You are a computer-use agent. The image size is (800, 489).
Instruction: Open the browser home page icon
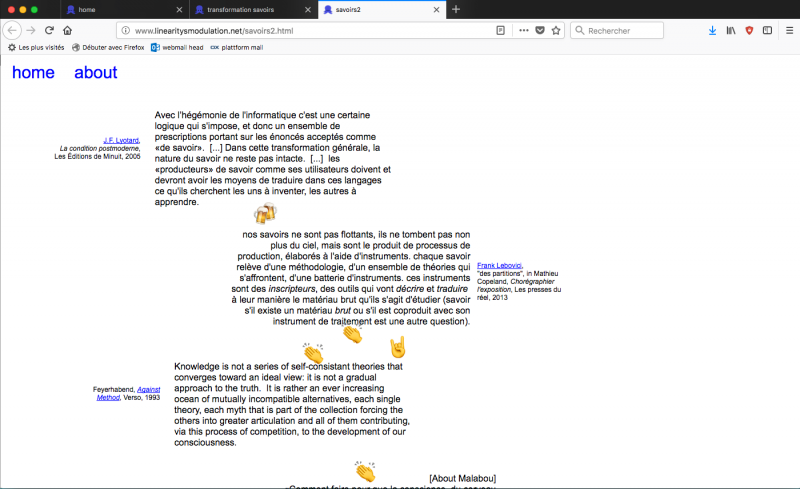pos(67,31)
